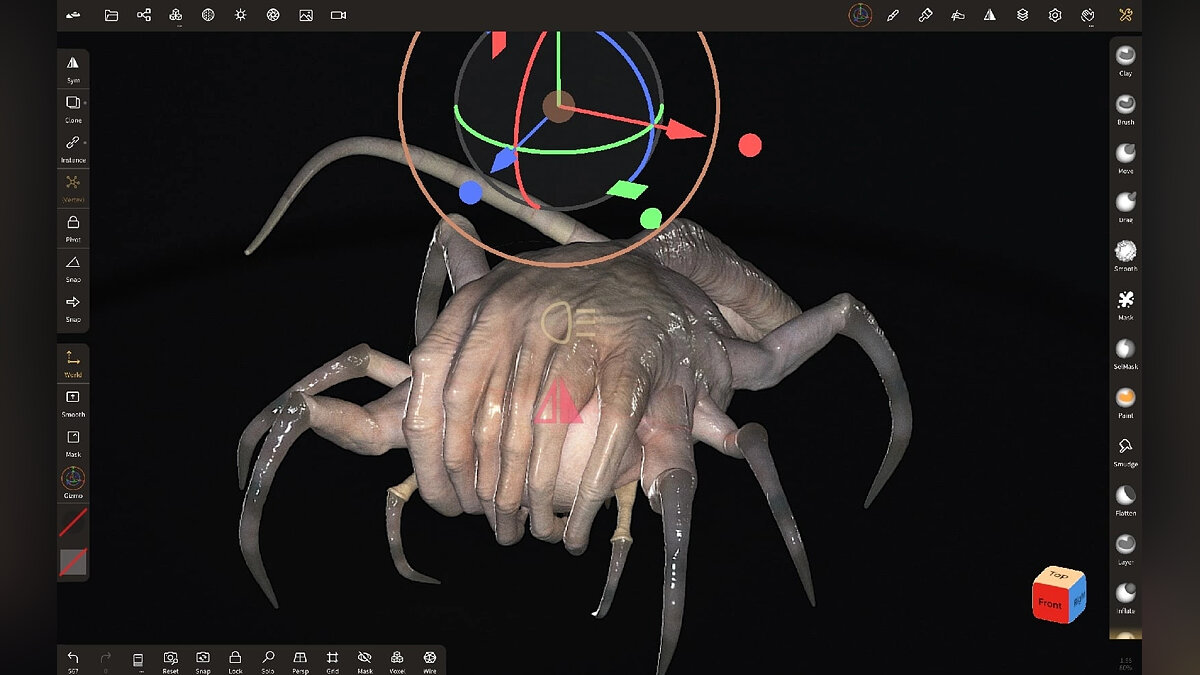Click the Front face of view cube
Image resolution: width=1200 pixels, height=675 pixels.
tap(1049, 603)
